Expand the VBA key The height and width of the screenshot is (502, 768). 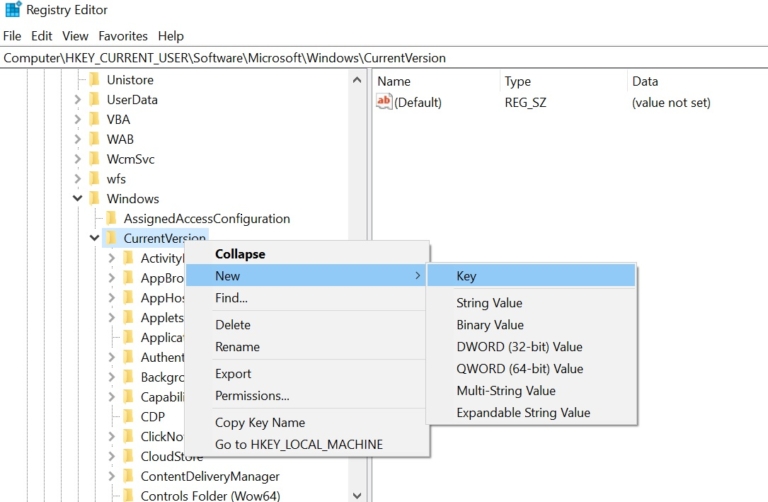tap(77, 119)
